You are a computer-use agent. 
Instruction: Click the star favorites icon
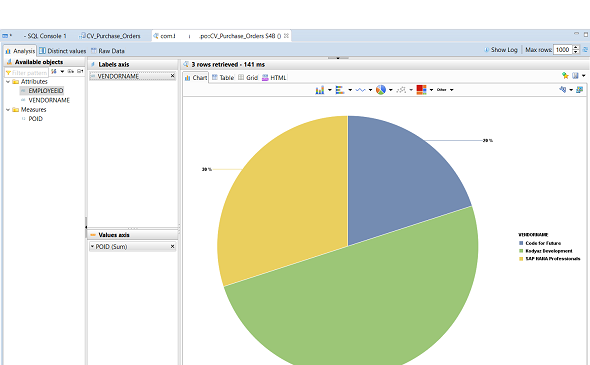pos(565,76)
